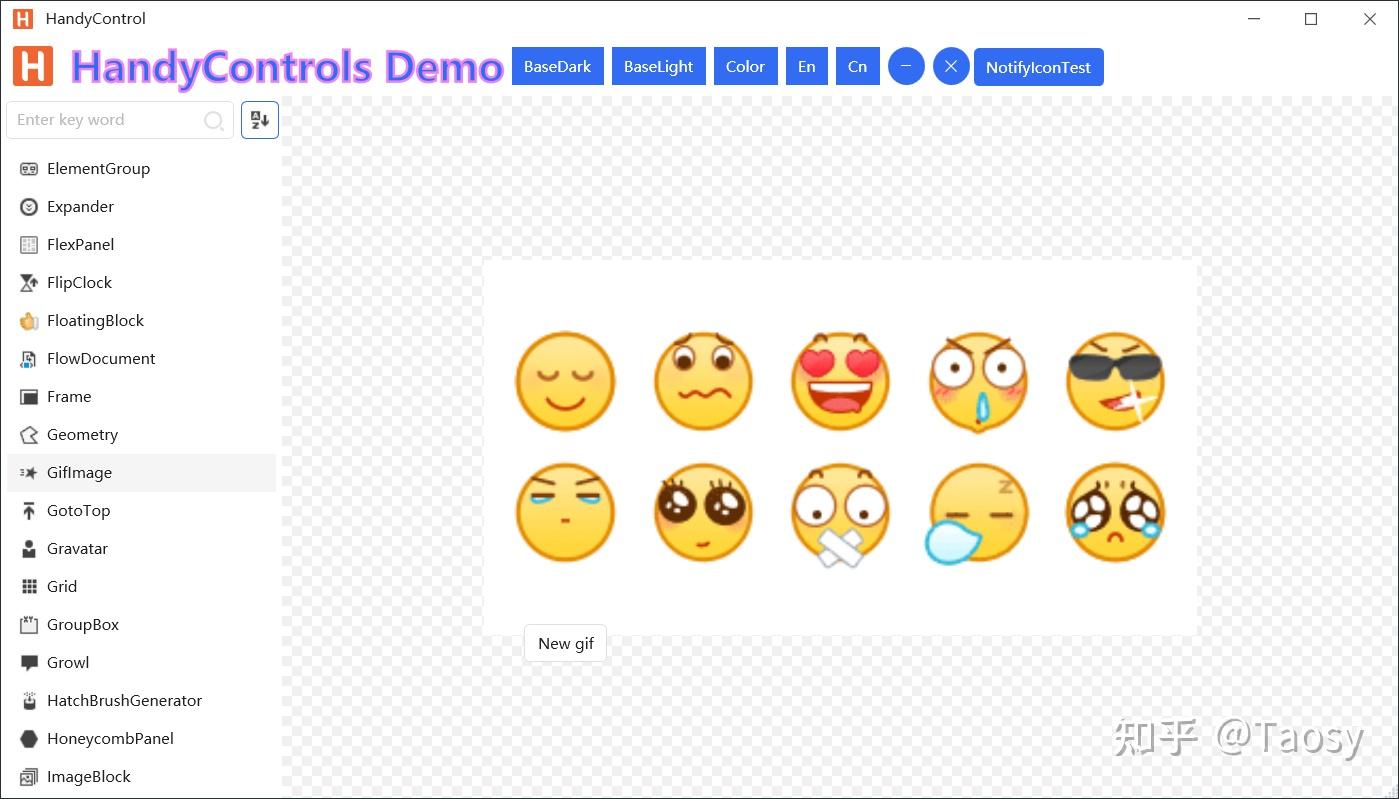
Task: Open the FlowDocument sidebar icon
Action: point(29,359)
